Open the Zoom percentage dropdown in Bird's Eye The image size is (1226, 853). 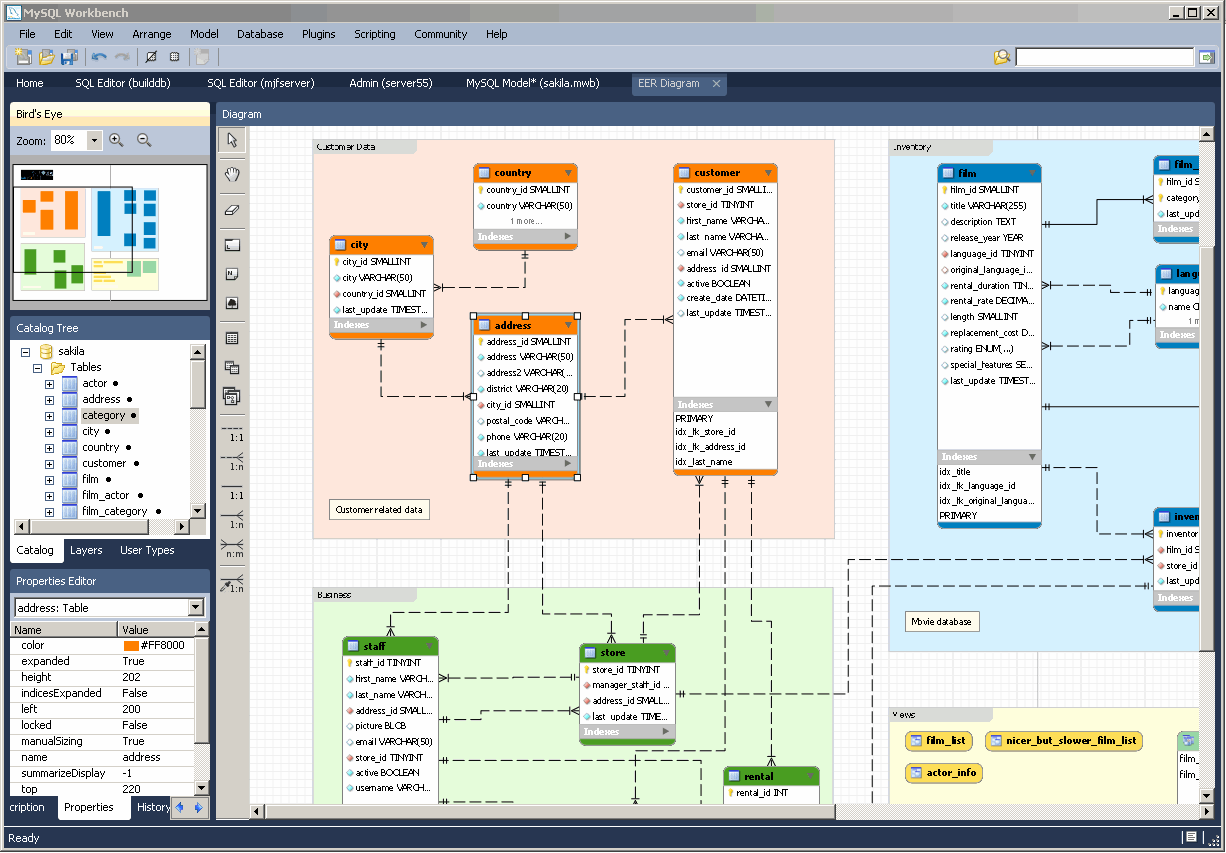[93, 140]
